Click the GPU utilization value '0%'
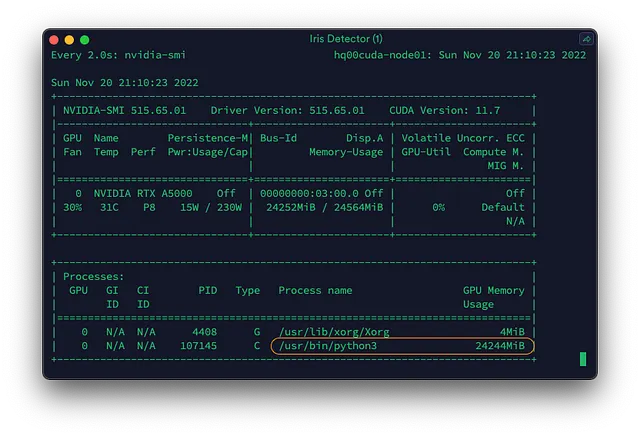Image resolution: width=640 pixels, height=436 pixels. click(438, 207)
